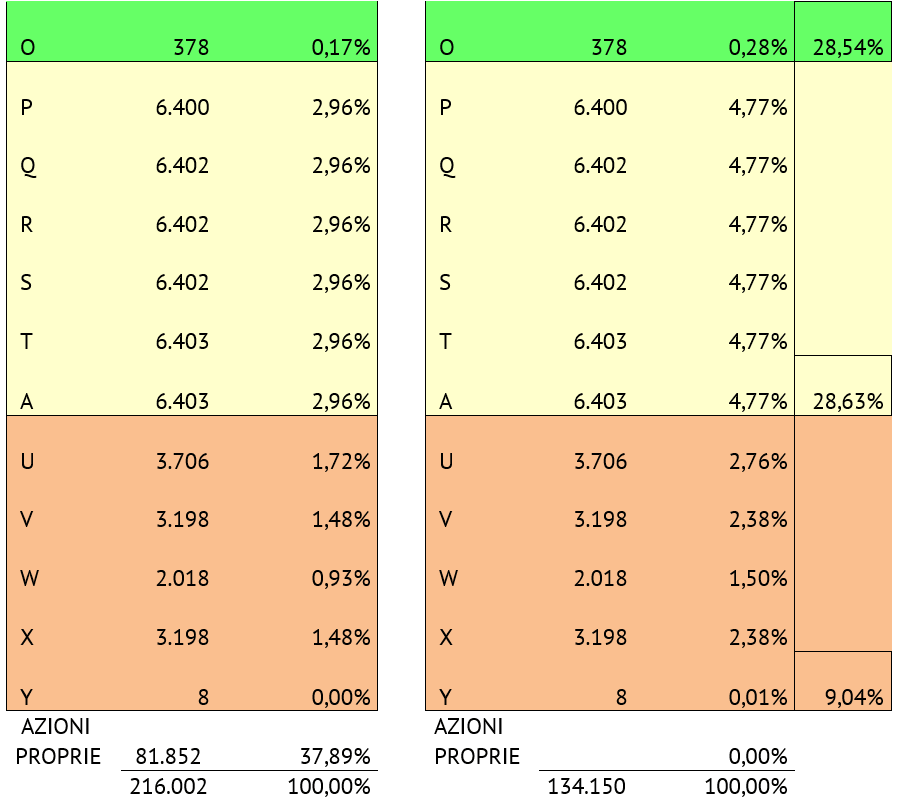The image size is (901, 801).
Task: Select the 0,93% cell in row W
Action: coord(340,578)
